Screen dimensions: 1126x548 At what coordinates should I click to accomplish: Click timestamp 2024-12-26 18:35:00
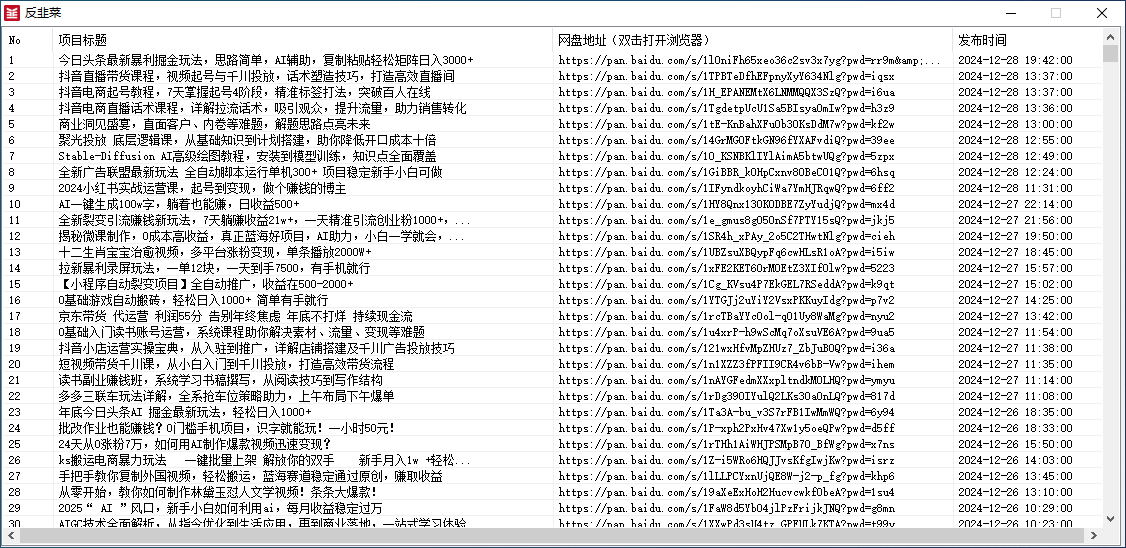(1015, 412)
